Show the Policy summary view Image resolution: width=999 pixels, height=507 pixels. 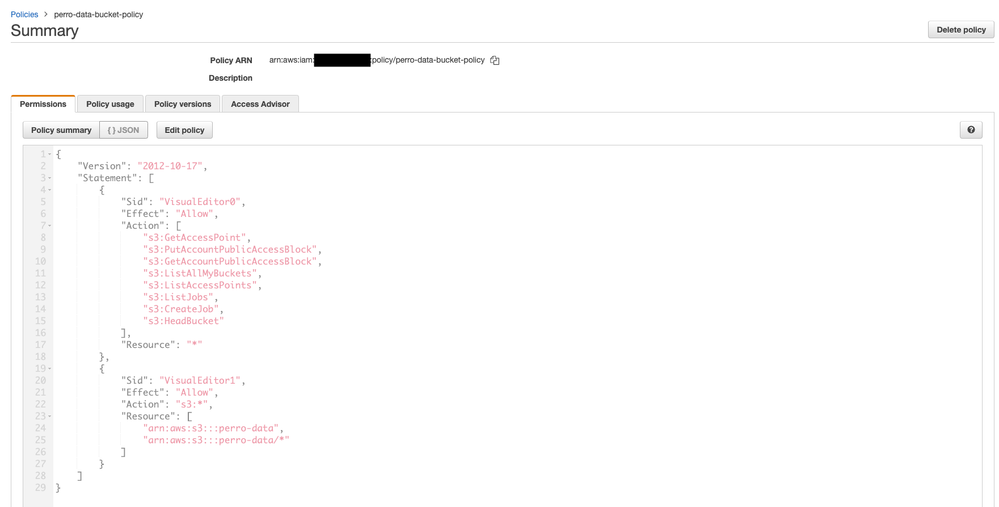pyautogui.click(x=61, y=130)
